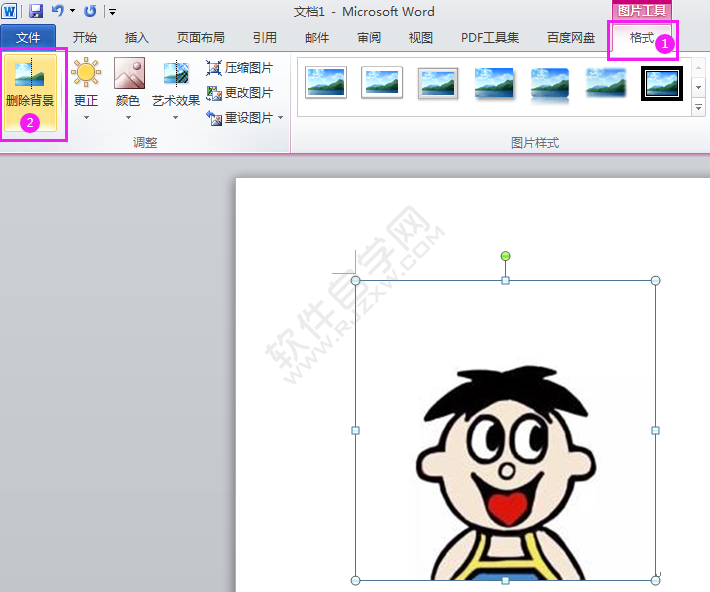The width and height of the screenshot is (710, 592).
Task: Apply the second picture style with white border
Action: pos(382,82)
